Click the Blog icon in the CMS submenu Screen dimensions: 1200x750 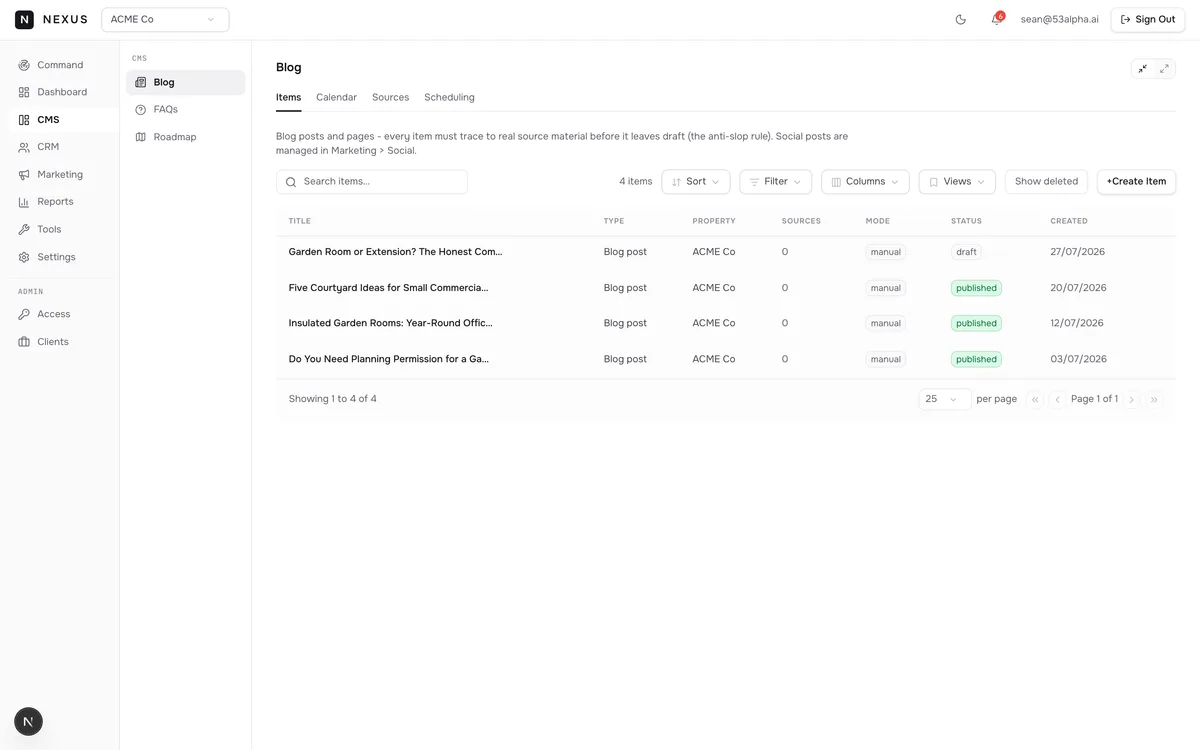click(x=141, y=82)
